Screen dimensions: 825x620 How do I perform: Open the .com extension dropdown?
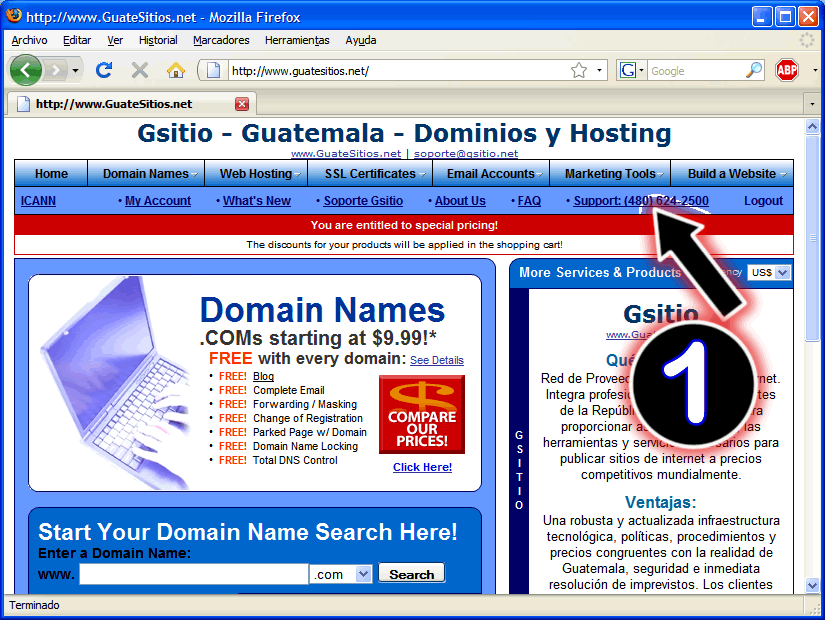point(341,574)
